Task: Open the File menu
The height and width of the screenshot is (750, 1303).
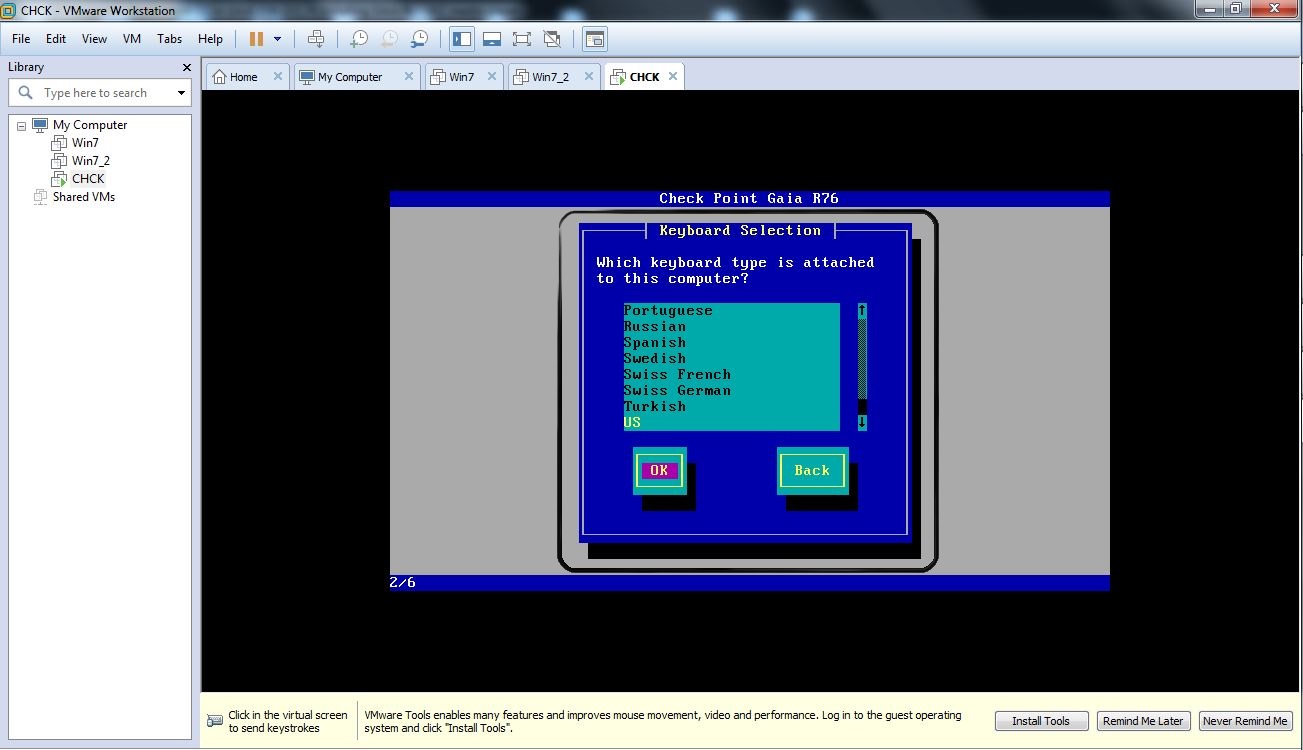Action: pyautogui.click(x=21, y=39)
